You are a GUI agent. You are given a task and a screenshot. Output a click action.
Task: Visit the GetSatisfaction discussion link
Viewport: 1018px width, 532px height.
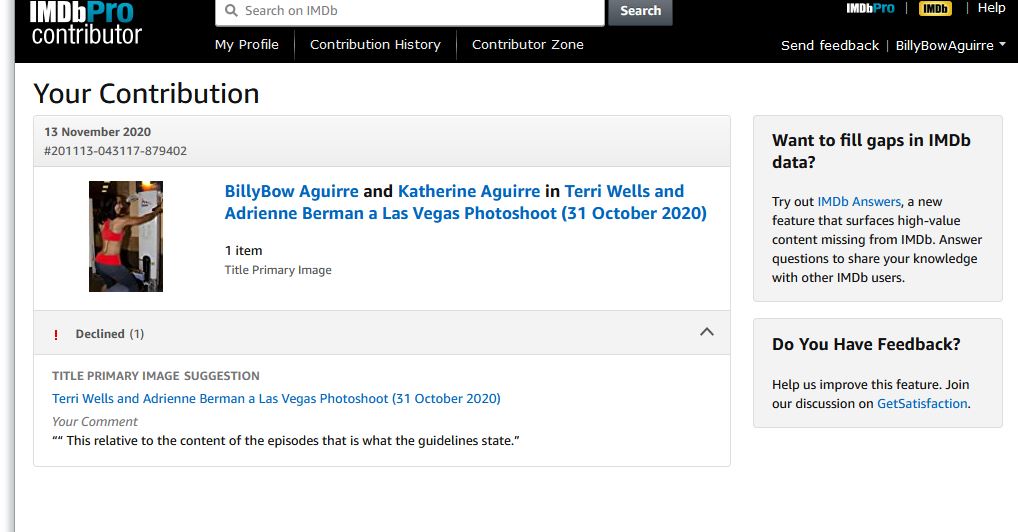point(922,404)
